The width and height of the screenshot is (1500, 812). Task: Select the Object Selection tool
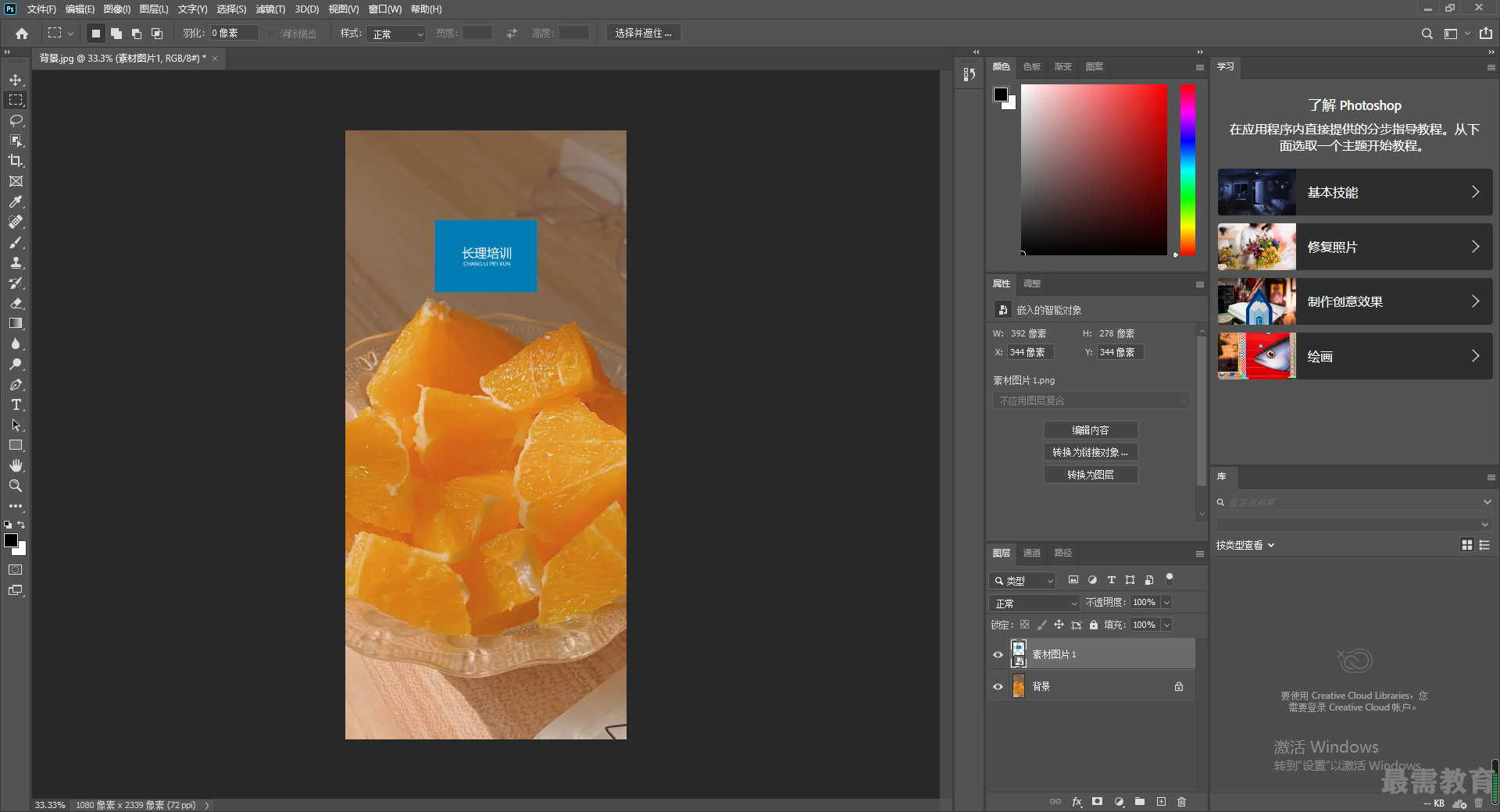[16, 141]
